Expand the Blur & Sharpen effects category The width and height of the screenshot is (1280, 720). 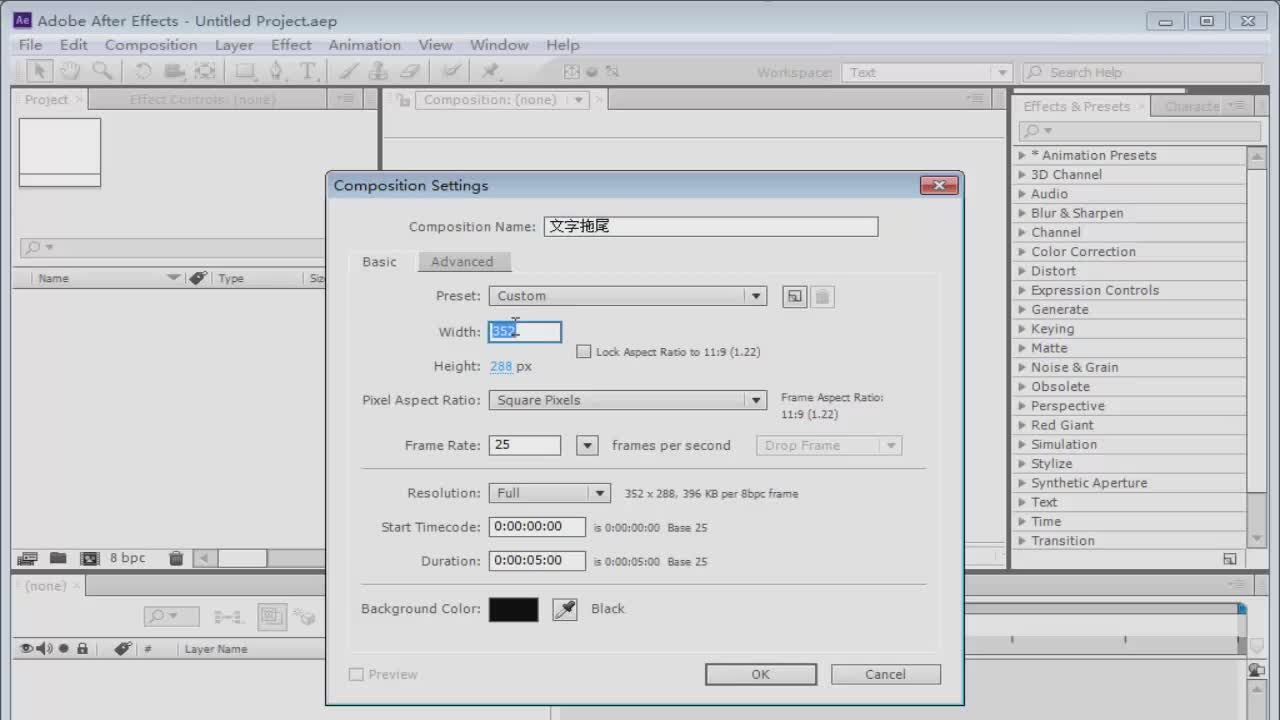[1022, 213]
